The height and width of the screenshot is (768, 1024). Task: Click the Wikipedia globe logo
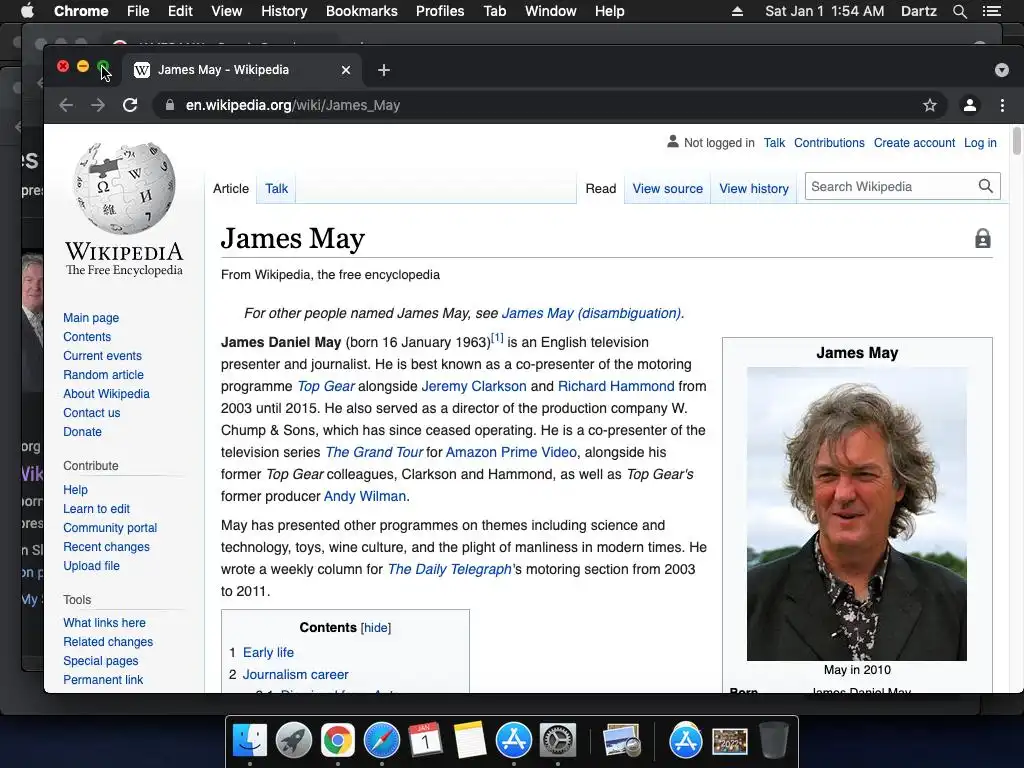(124, 189)
